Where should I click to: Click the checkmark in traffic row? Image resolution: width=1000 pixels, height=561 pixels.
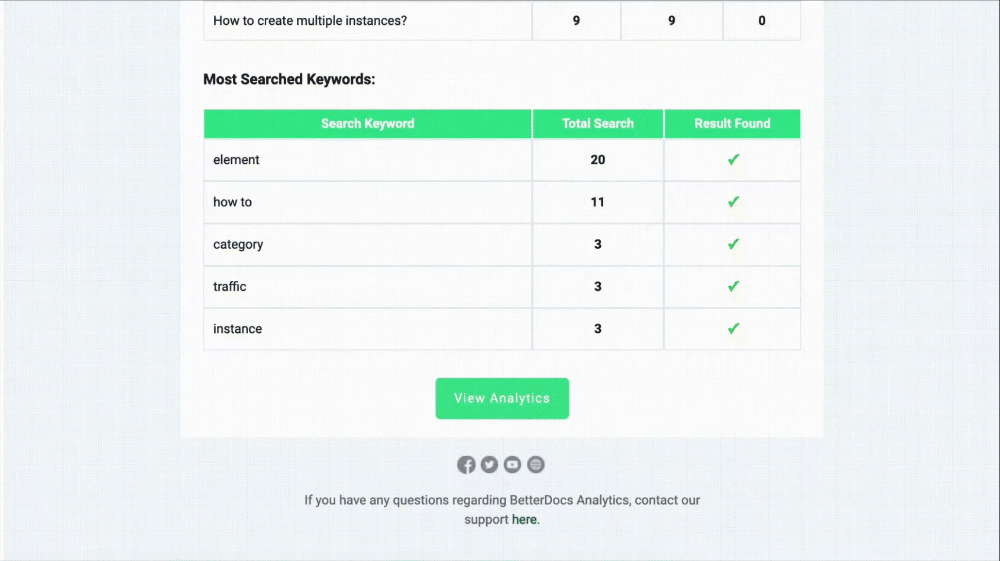(x=733, y=286)
